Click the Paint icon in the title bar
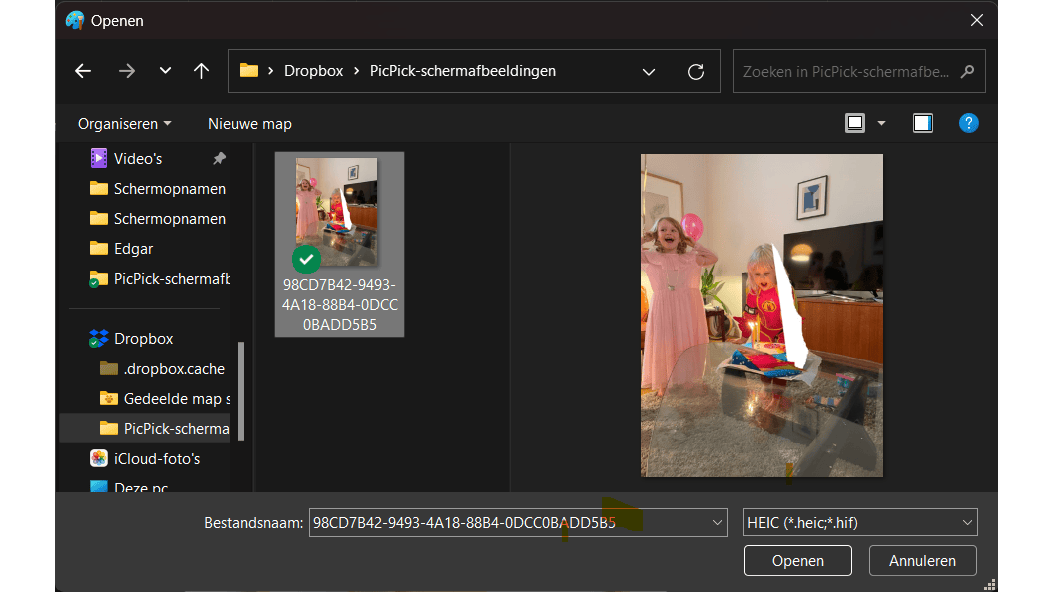 click(75, 20)
